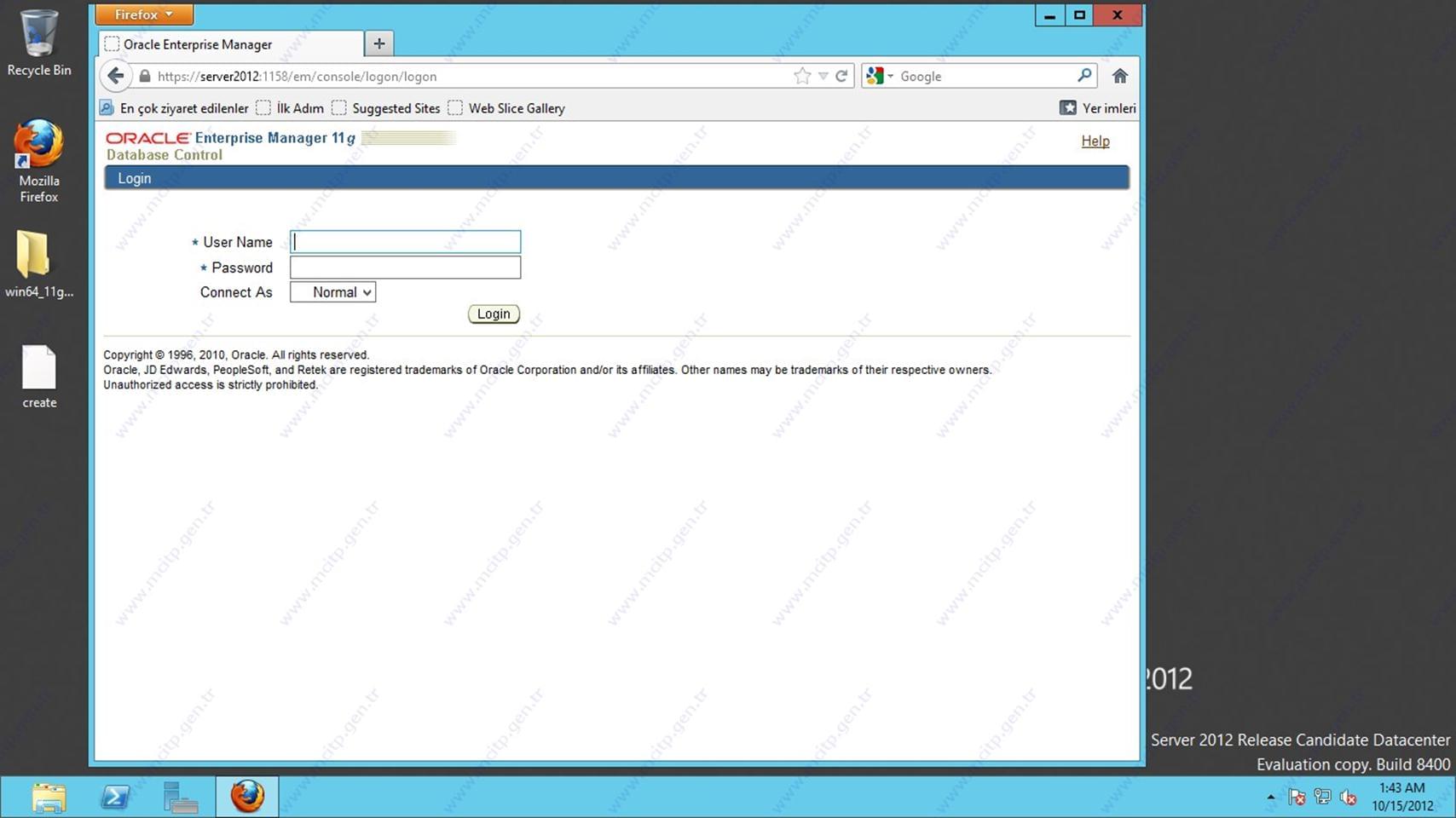The width and height of the screenshot is (1456, 818).
Task: Focus the Password field
Action: 405,268
